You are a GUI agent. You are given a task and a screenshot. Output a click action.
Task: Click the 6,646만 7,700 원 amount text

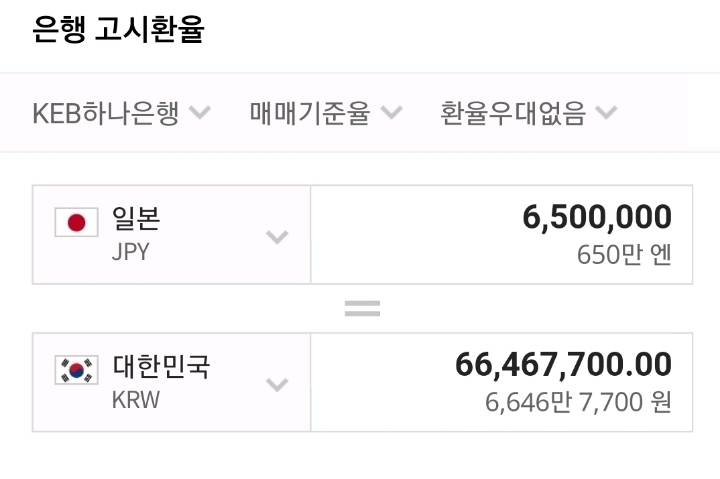(x=578, y=403)
